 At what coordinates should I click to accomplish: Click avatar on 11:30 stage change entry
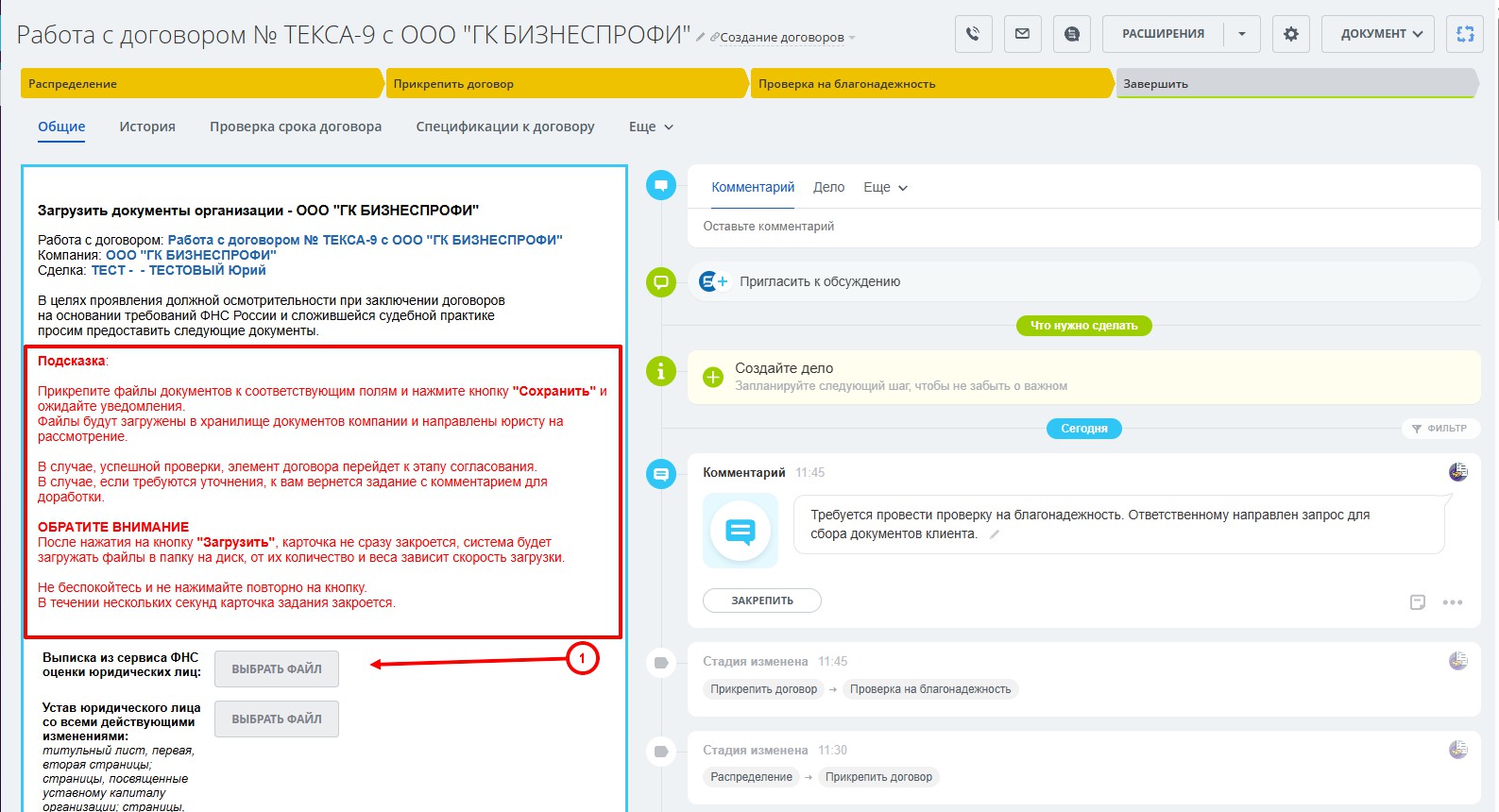point(1458,750)
